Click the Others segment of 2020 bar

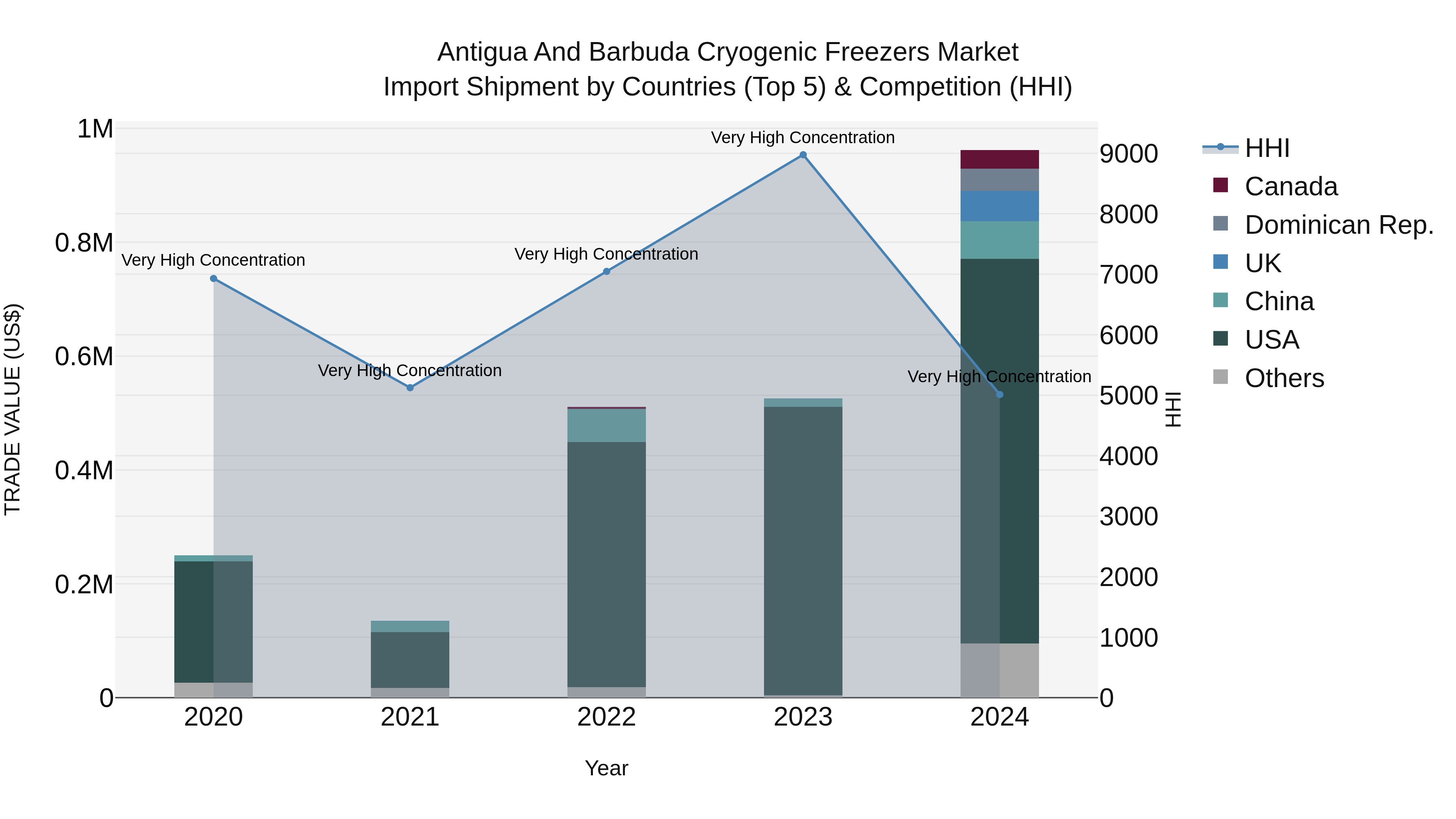pos(214,690)
